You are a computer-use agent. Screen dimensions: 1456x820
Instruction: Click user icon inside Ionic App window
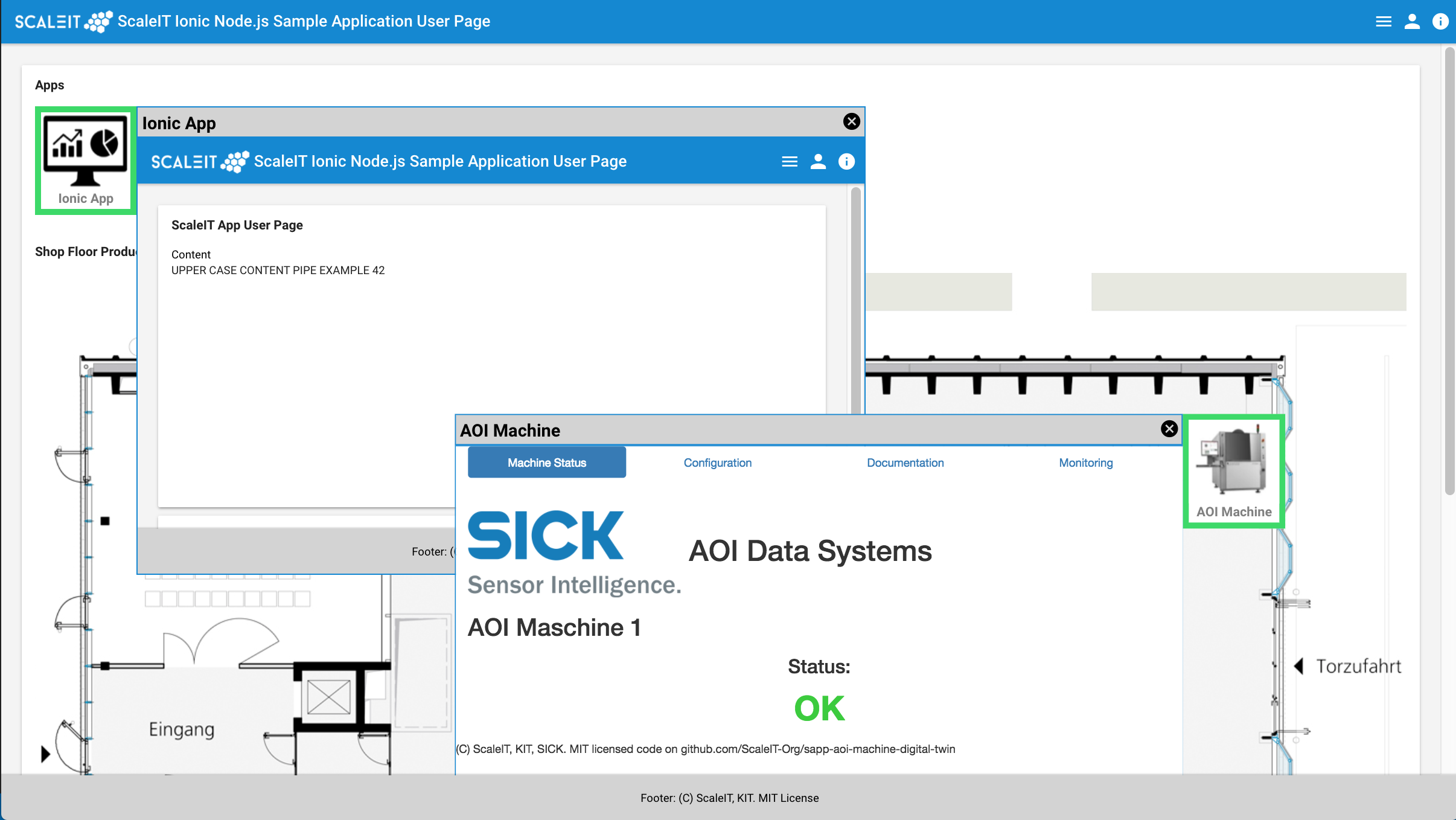(818, 162)
